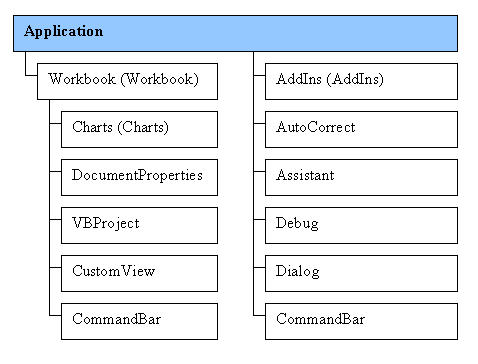
Task: Click the VBProject object box
Action: coord(139,225)
